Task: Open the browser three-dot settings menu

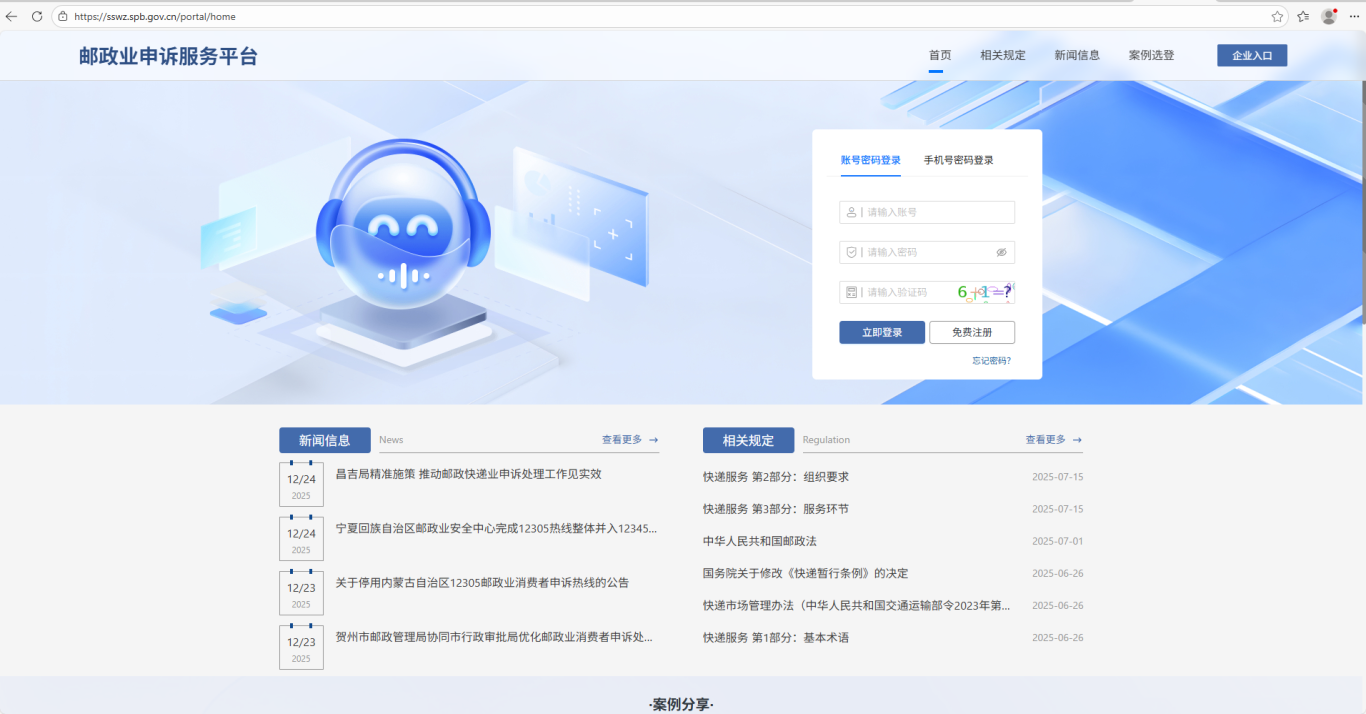Action: [1354, 16]
